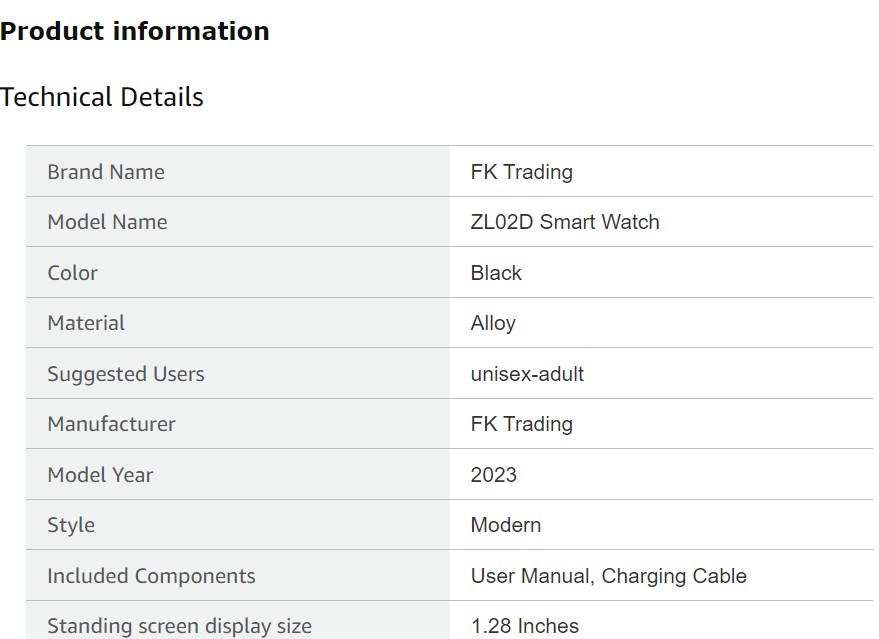Click the Technical Details heading
This screenshot has width=879, height=639.
102,97
